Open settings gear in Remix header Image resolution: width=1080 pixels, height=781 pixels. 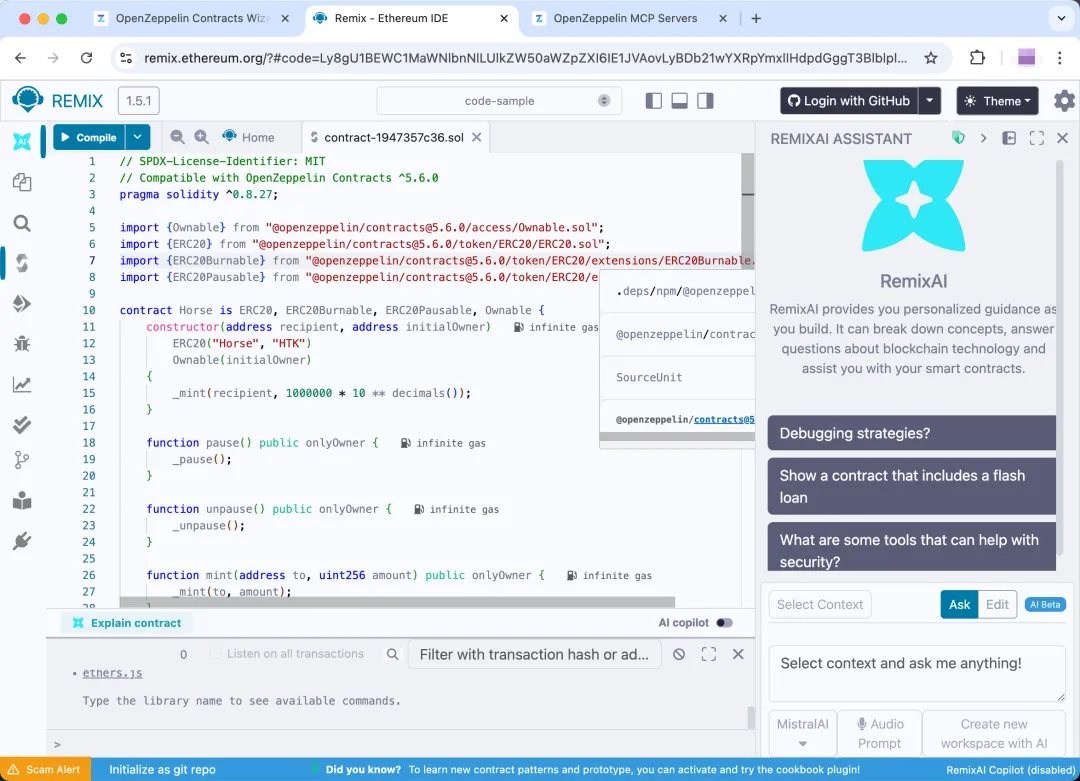point(1064,101)
